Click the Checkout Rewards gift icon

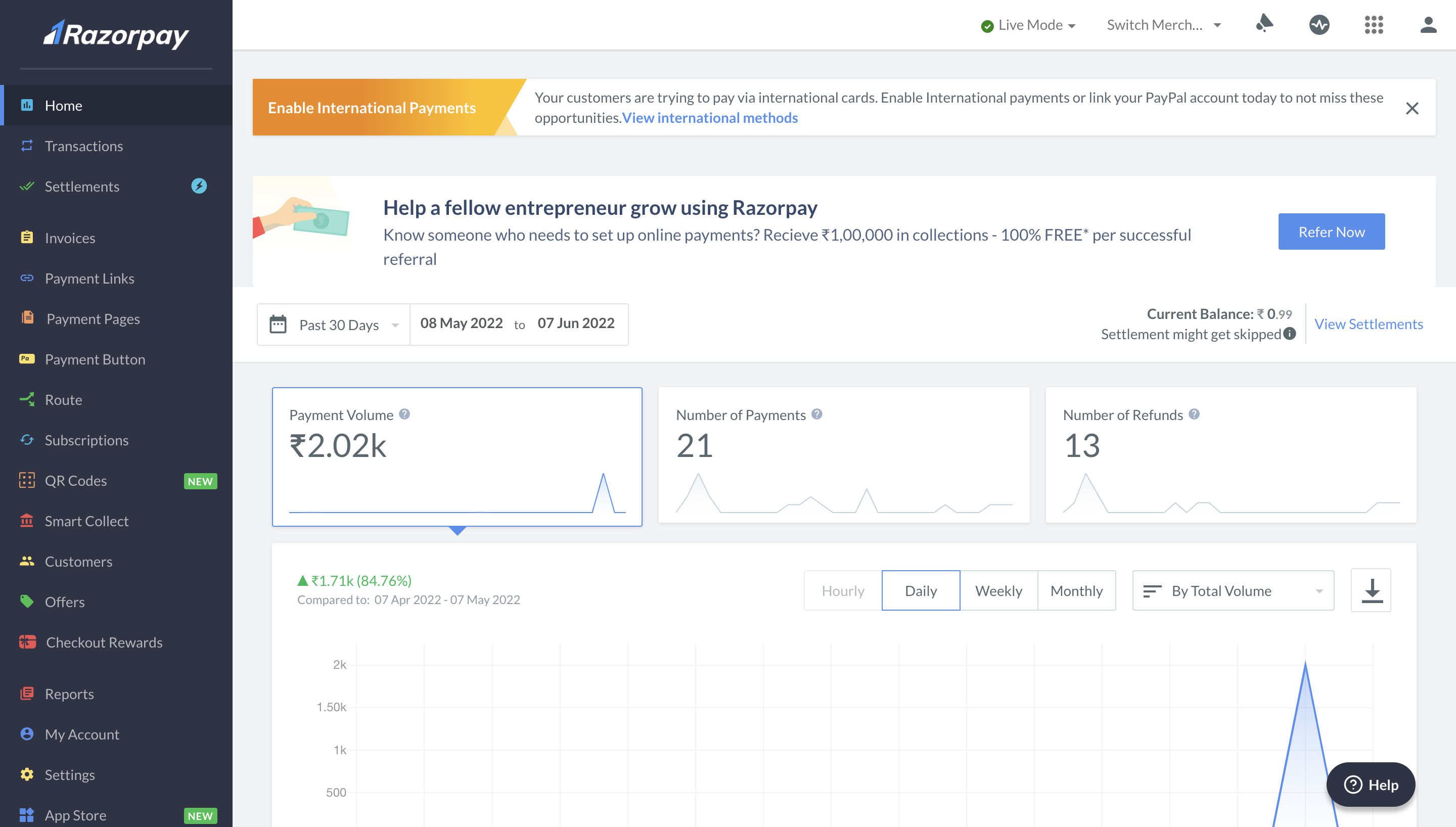tap(27, 642)
